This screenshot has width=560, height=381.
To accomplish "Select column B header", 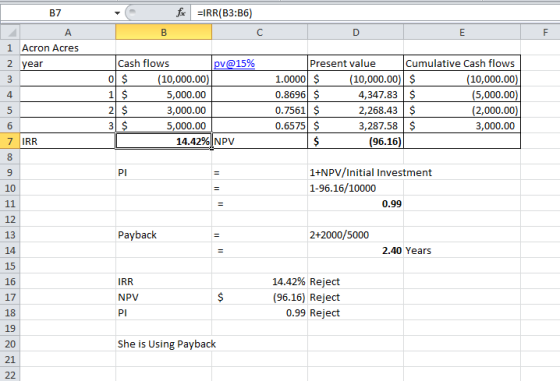I will tap(164, 32).
